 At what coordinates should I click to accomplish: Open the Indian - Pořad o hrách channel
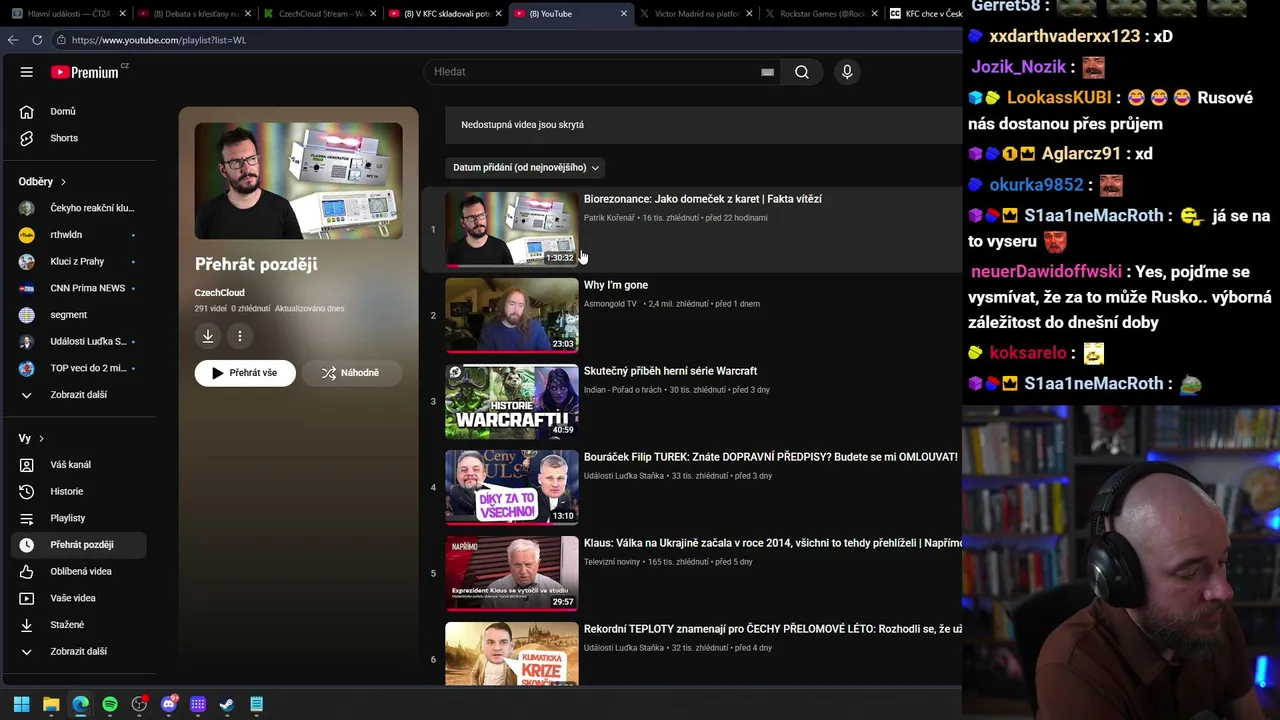tap(623, 390)
